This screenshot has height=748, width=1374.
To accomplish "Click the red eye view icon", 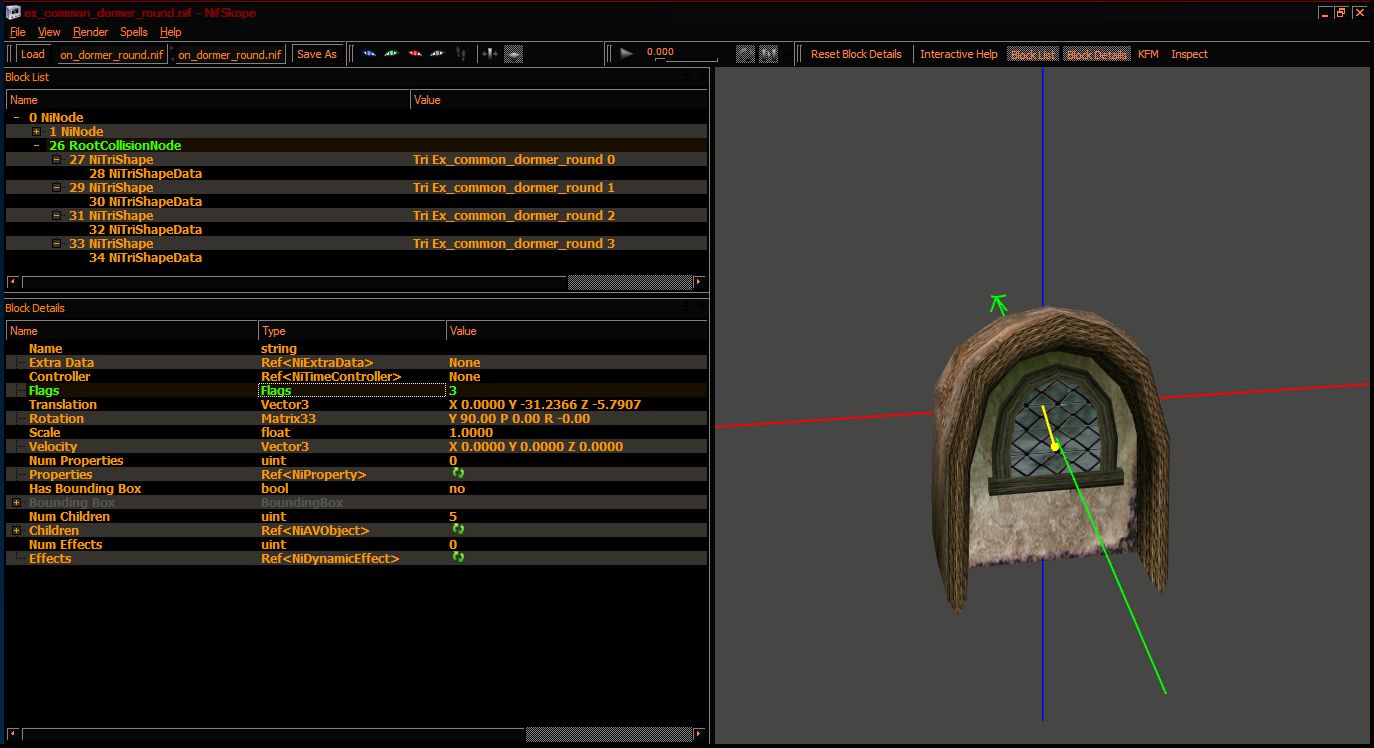I will click(x=415, y=54).
